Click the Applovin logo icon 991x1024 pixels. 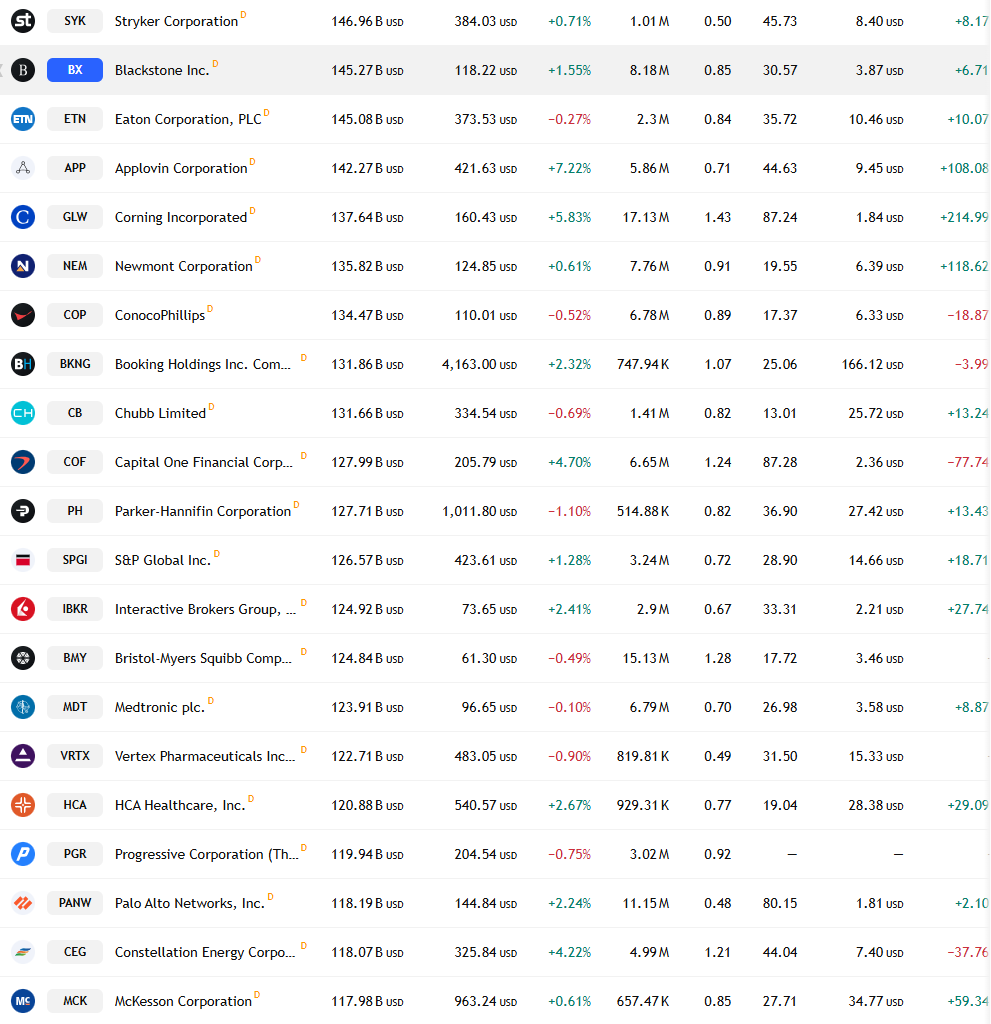click(23, 168)
